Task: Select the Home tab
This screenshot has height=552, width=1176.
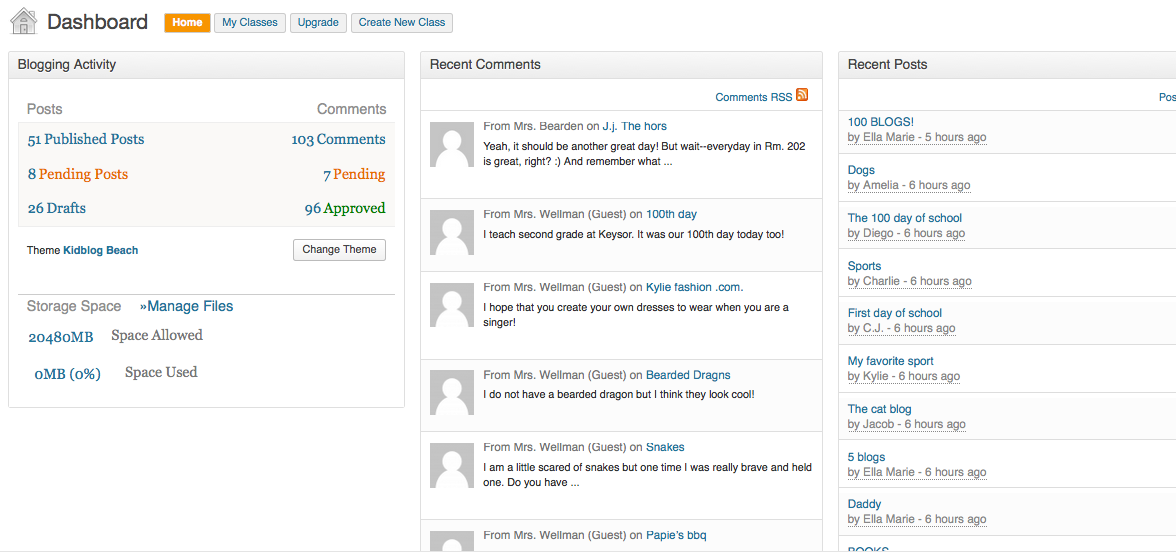Action: click(187, 23)
